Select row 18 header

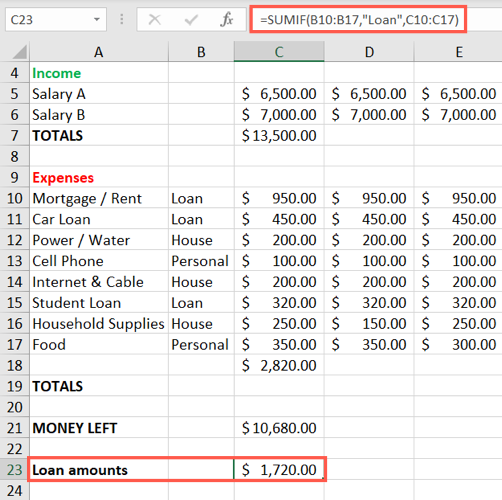15,365
